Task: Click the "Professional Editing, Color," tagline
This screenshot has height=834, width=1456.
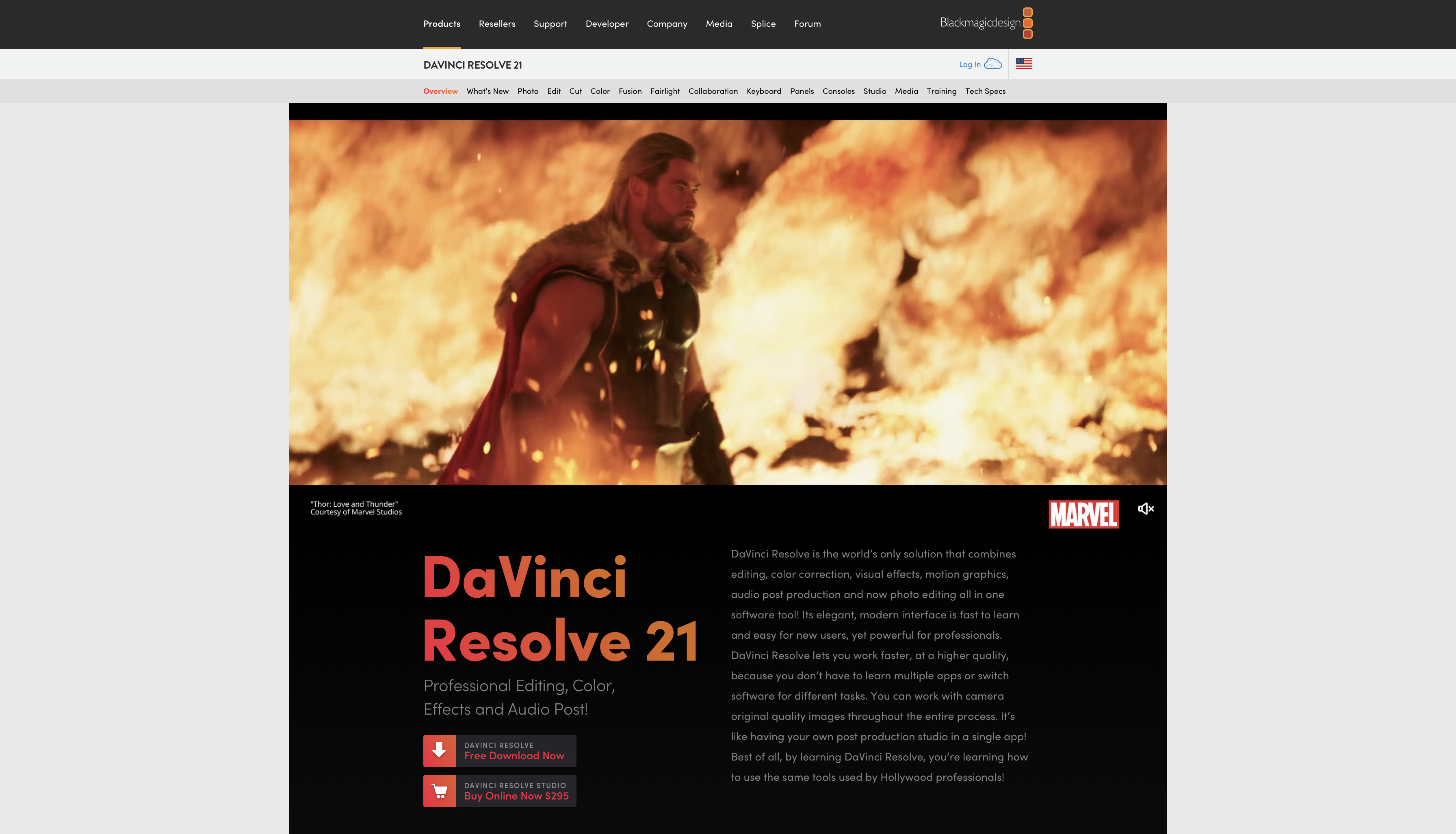Action: pyautogui.click(x=519, y=686)
